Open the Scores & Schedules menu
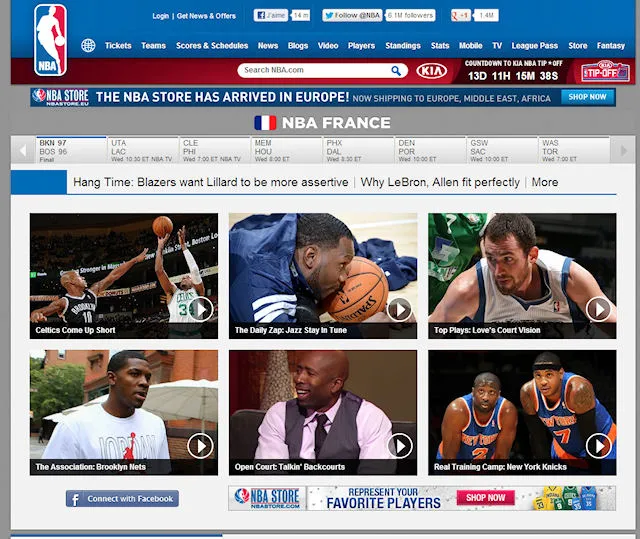The width and height of the screenshot is (640, 539). [212, 46]
